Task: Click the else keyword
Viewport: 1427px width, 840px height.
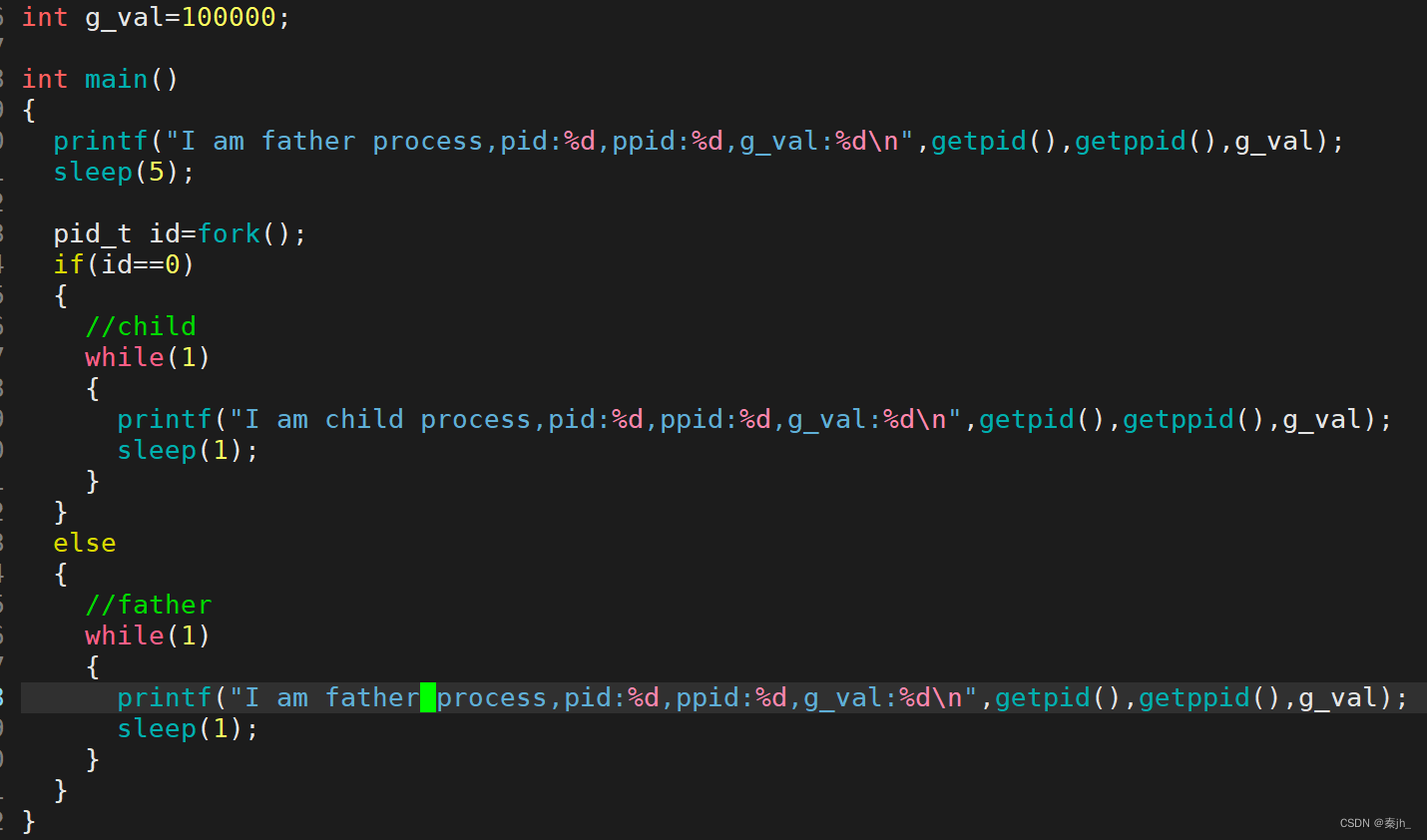Action: 85,543
